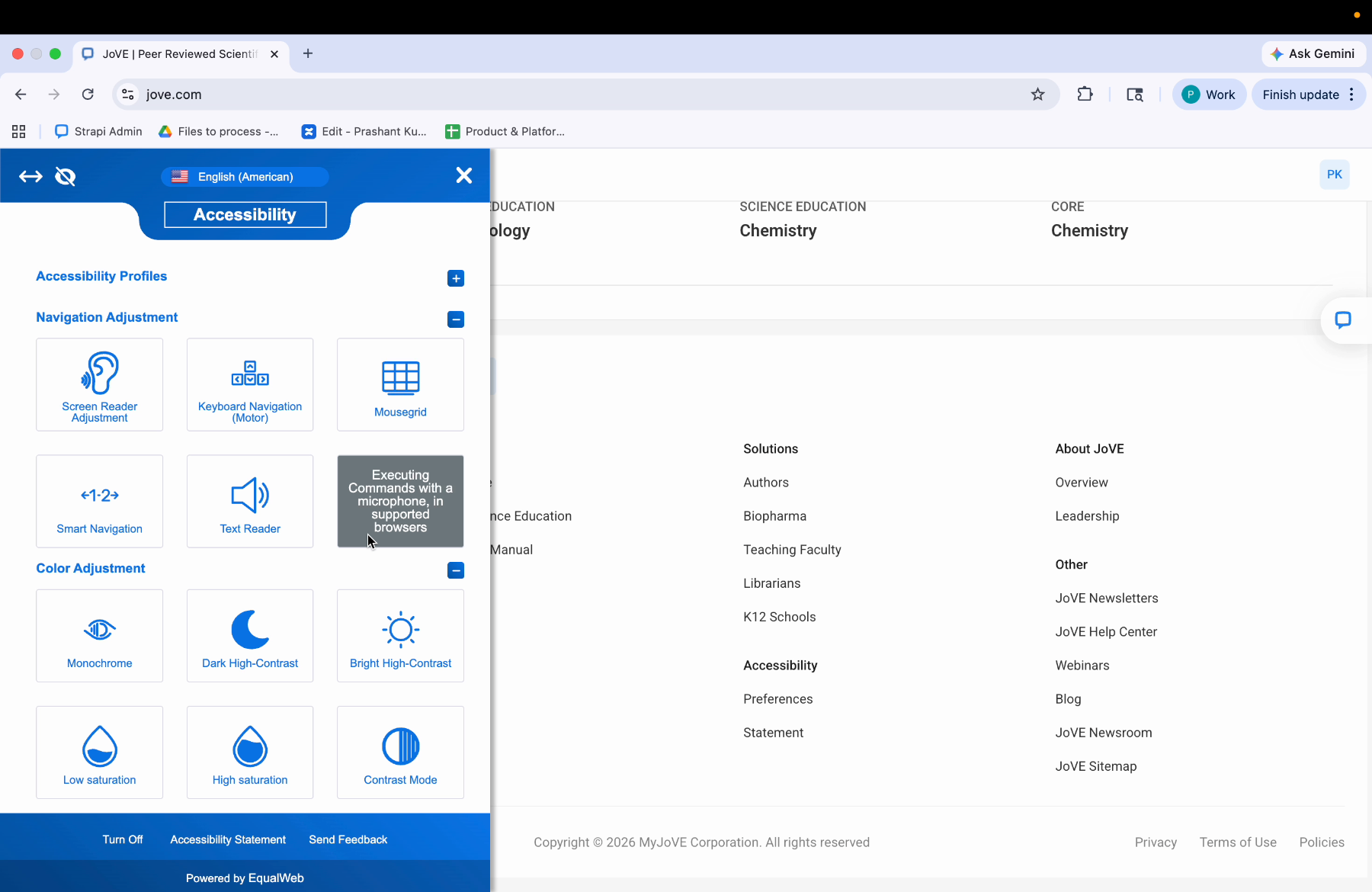Screen dimensions: 1372x892
Task: Open Files to process bookmark
Action: [219, 132]
